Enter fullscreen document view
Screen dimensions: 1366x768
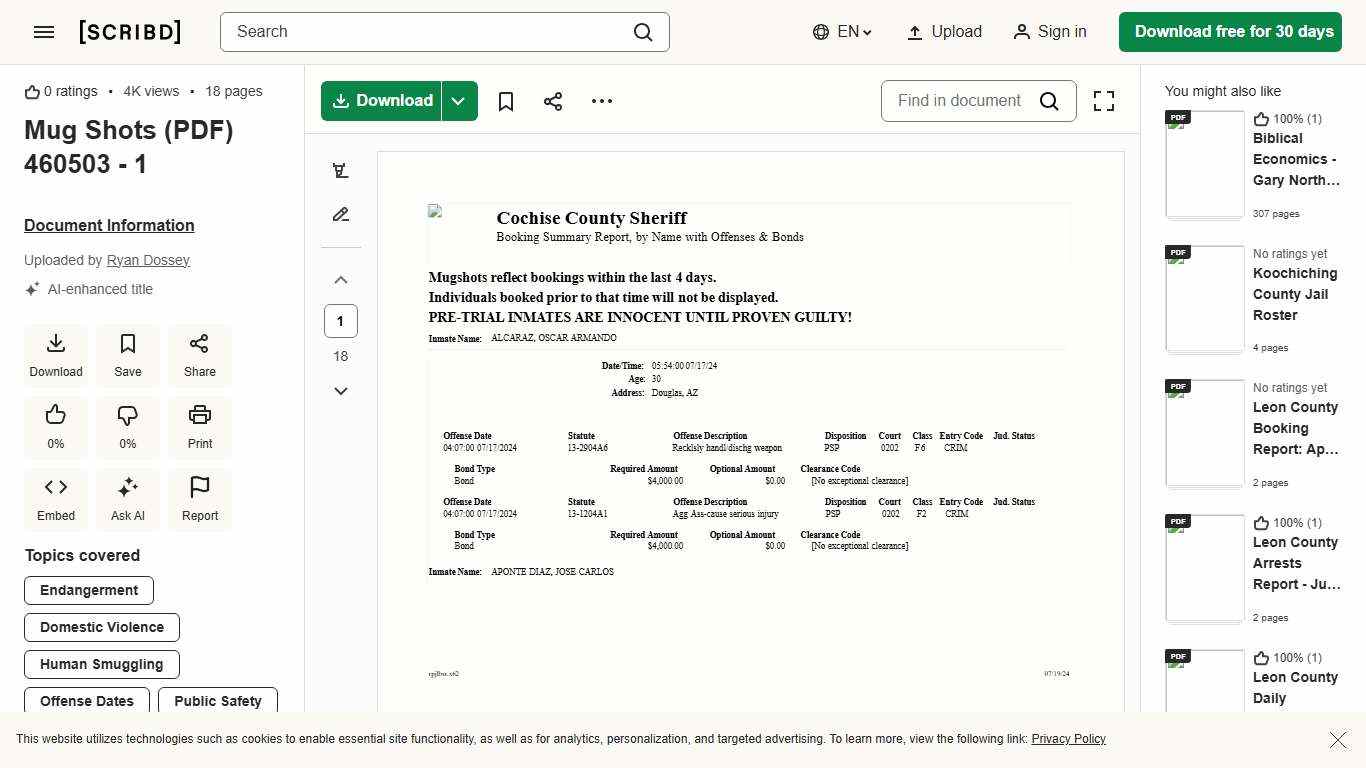point(1103,101)
